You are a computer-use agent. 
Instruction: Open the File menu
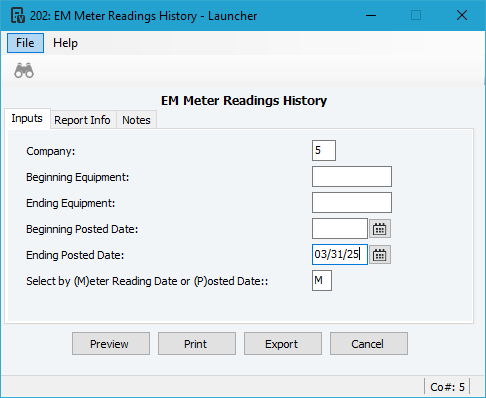(25, 43)
